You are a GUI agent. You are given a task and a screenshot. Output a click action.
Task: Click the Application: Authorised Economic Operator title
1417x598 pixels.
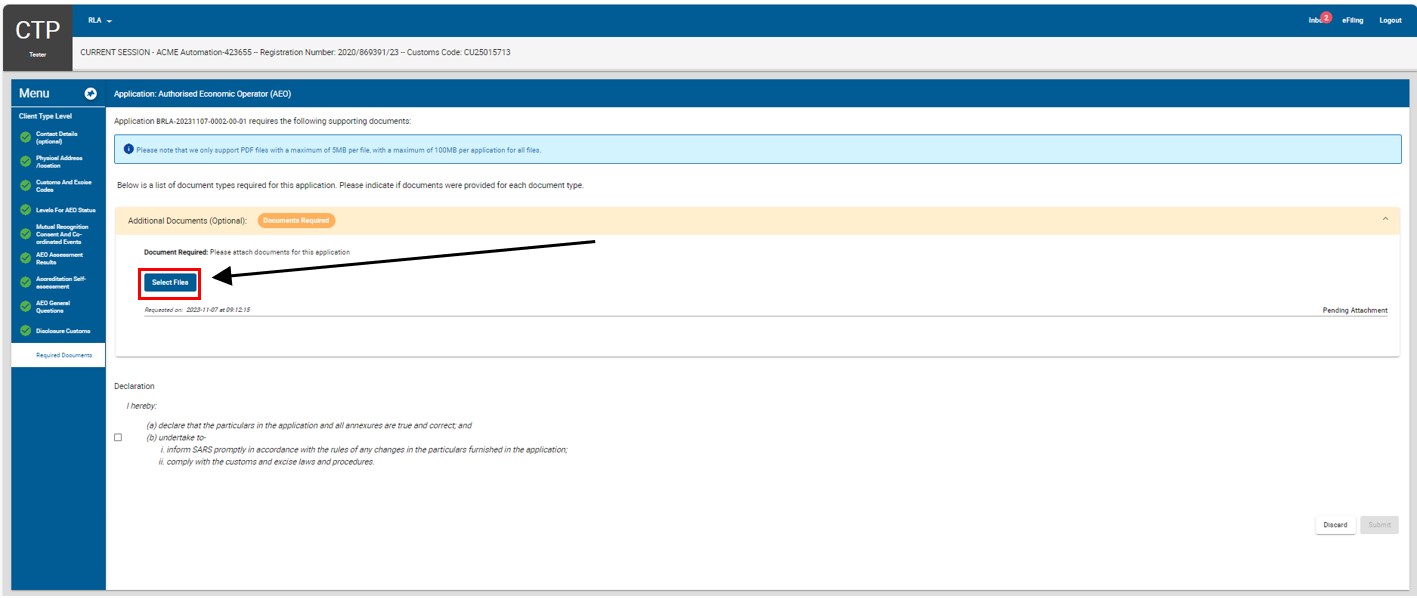point(202,94)
